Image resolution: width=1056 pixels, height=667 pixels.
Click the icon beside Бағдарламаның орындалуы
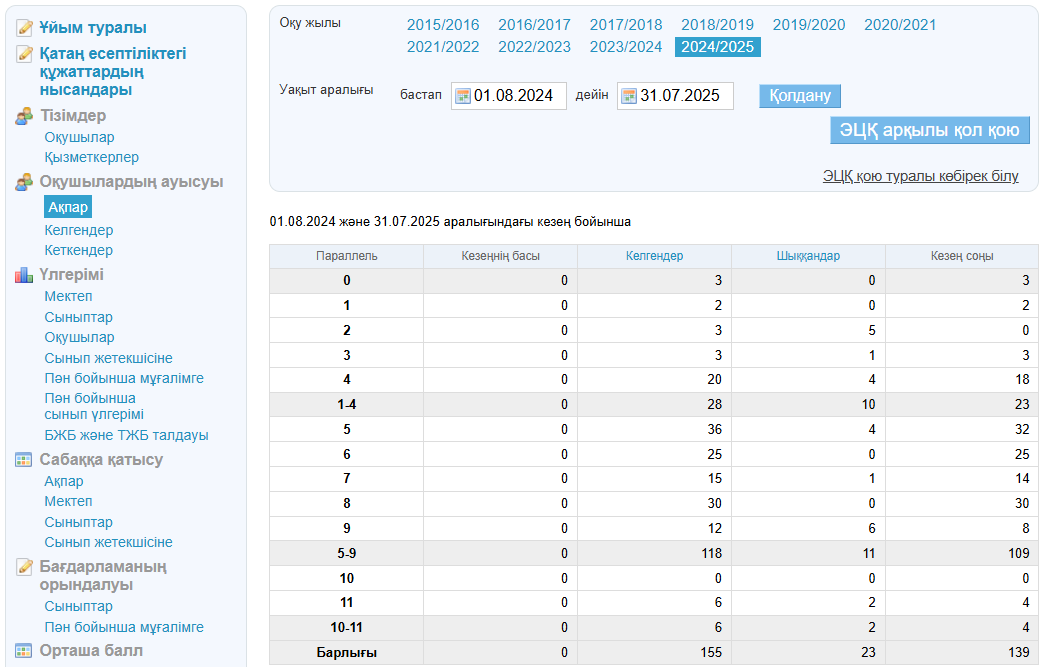25,567
